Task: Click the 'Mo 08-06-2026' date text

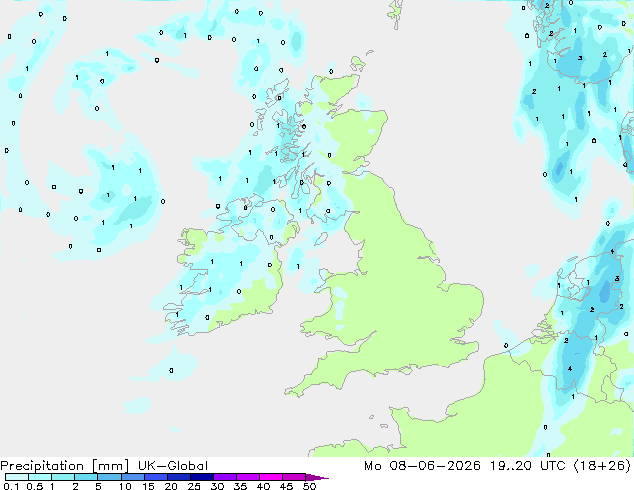Action: (423, 466)
